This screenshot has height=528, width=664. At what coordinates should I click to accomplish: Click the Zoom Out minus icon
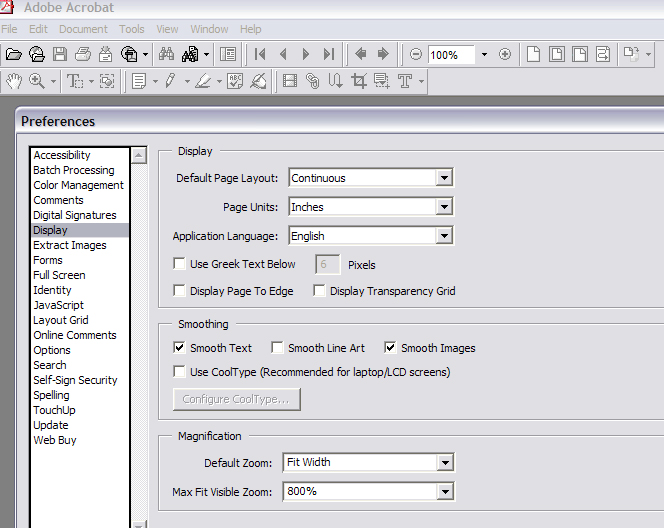[416, 54]
